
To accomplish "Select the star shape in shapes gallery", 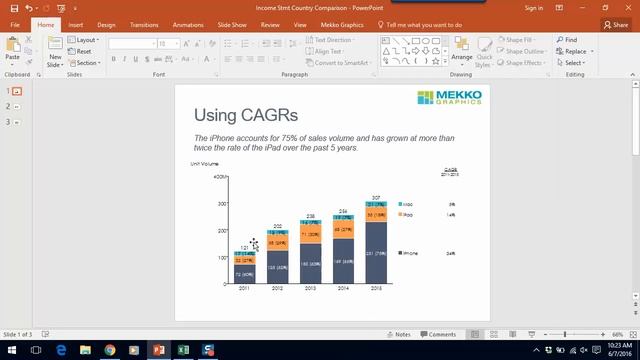I will click(436, 61).
